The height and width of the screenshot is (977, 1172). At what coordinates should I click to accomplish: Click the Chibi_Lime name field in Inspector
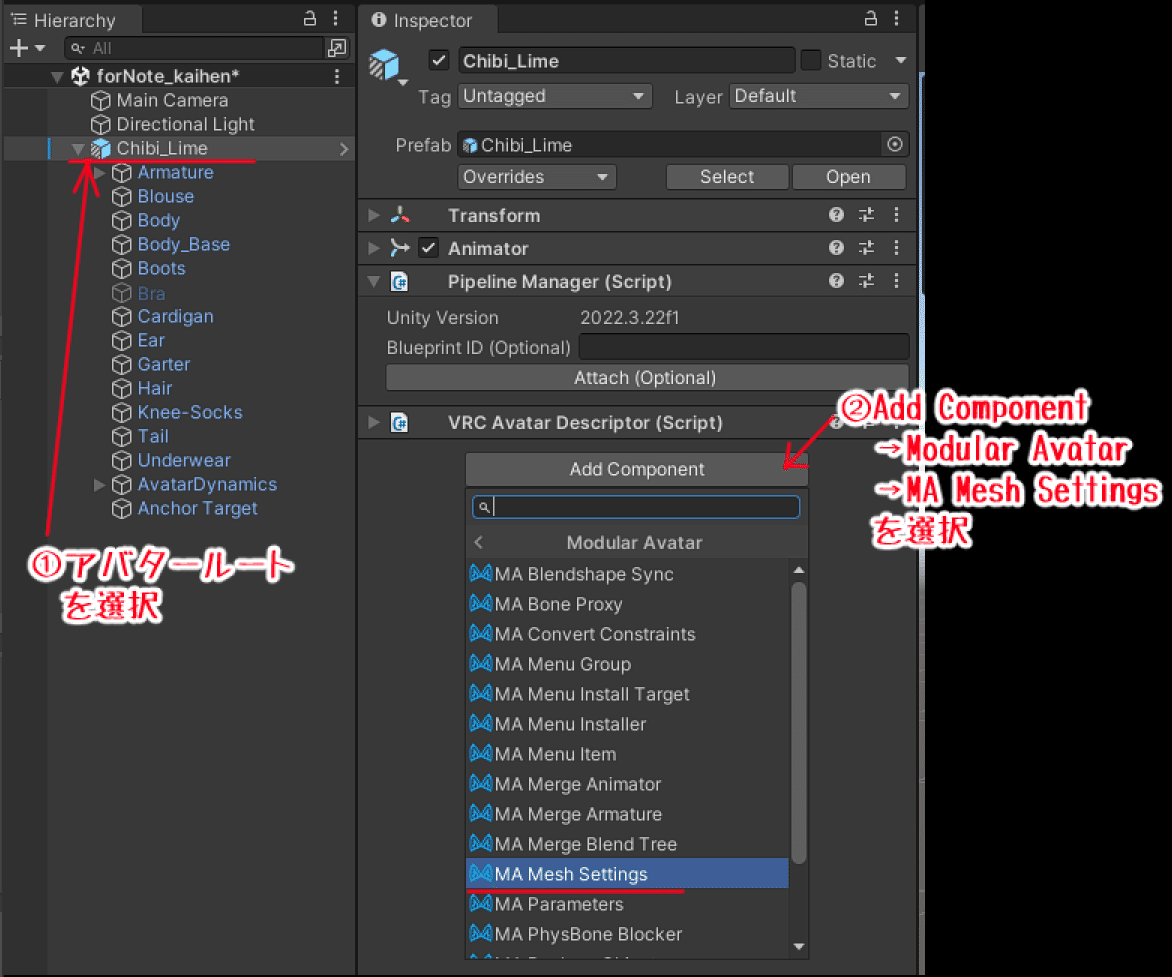[x=626, y=61]
